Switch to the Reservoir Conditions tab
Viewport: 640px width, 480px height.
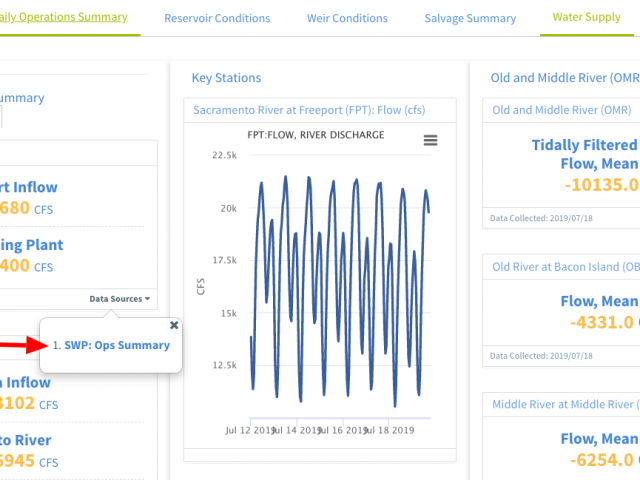[217, 18]
